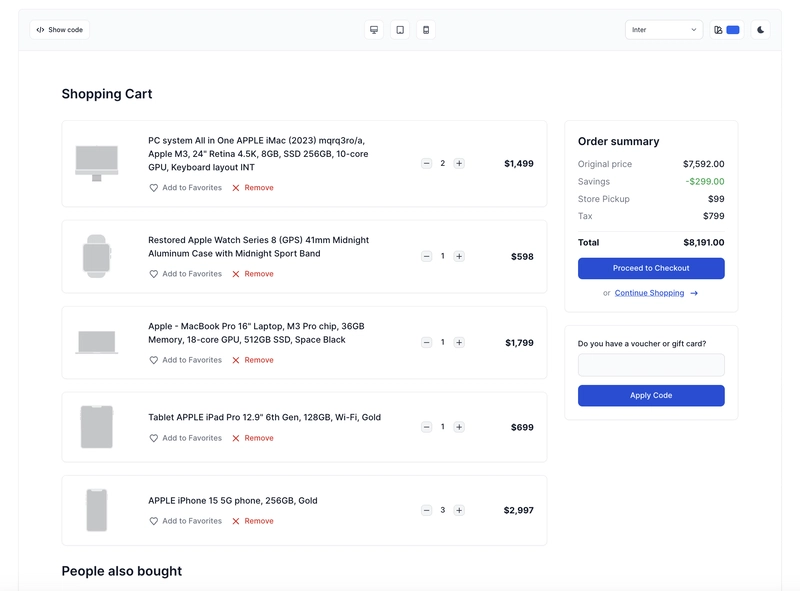Screen dimensions: 800x591
Task: Open the MacBook Pro 16" title
Action: tap(256, 333)
